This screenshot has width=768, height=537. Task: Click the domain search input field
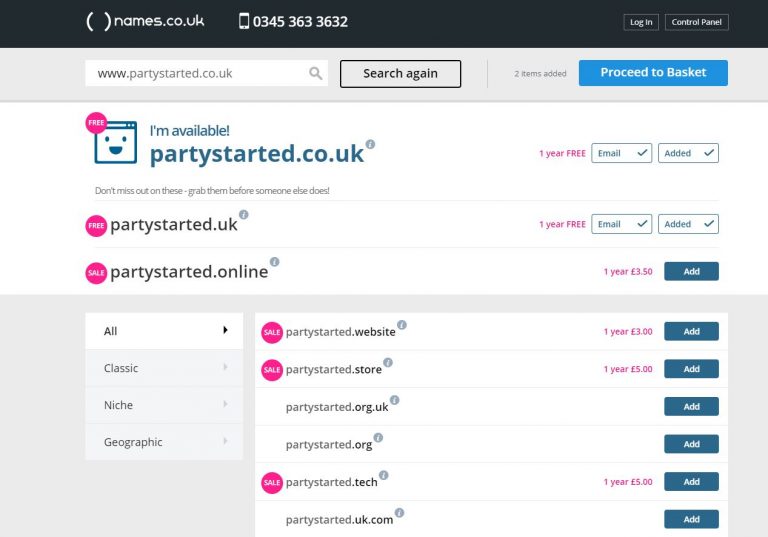[200, 73]
